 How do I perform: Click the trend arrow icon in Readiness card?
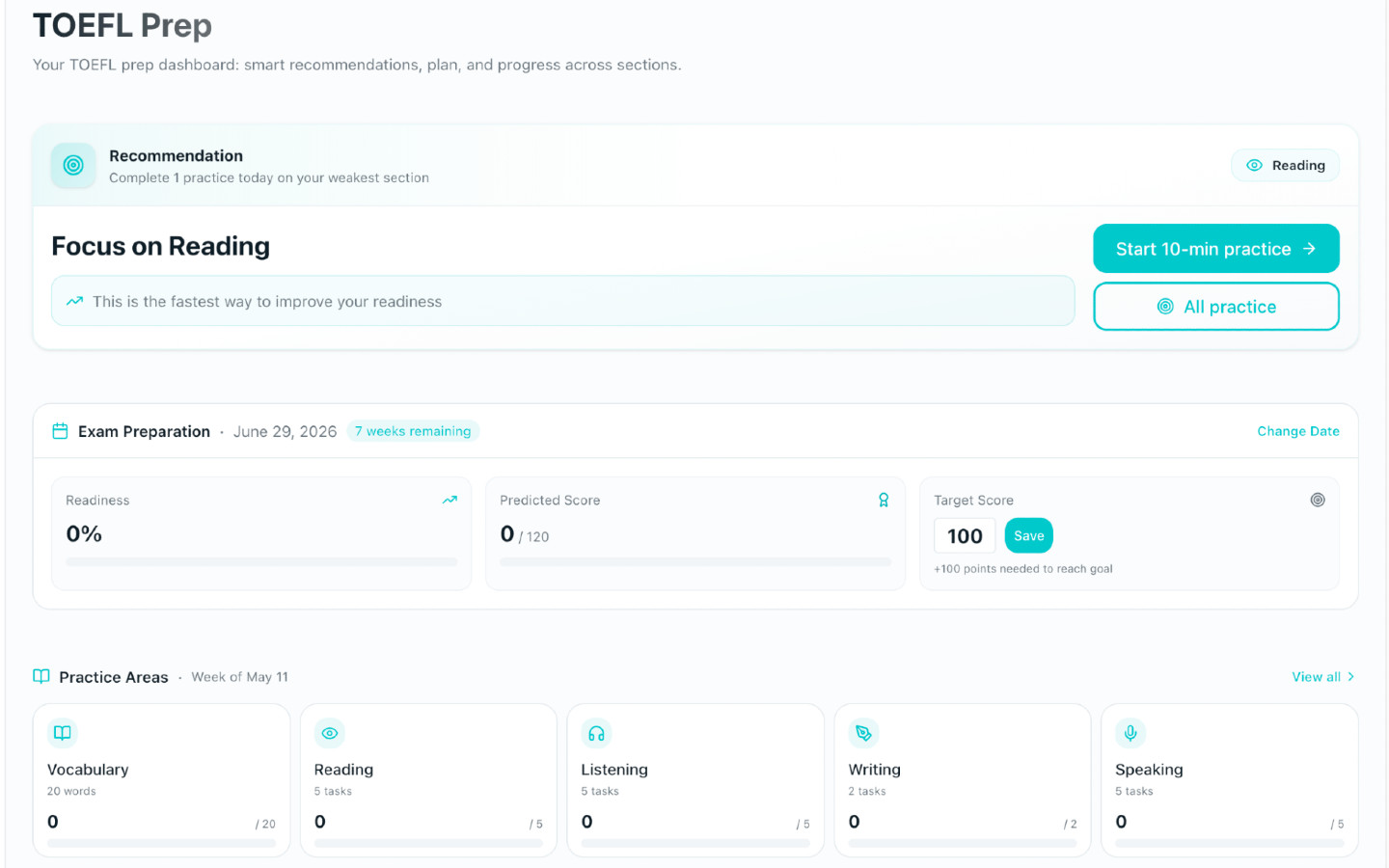coord(449,500)
